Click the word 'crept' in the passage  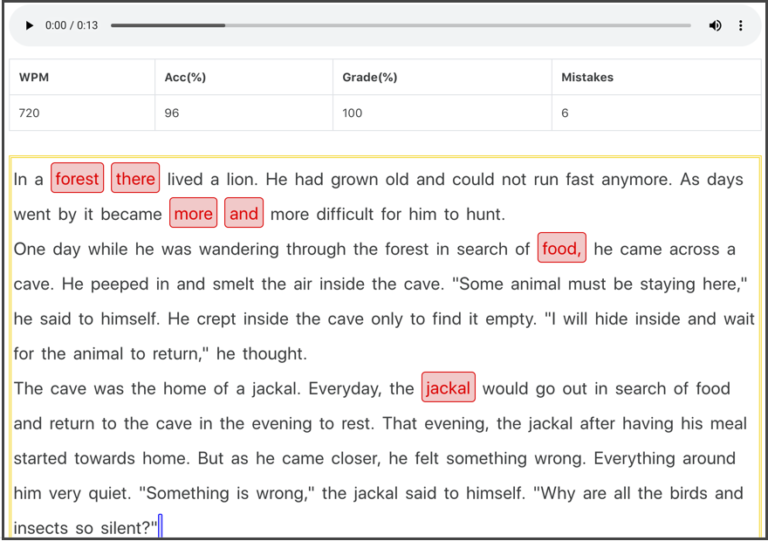[216, 319]
